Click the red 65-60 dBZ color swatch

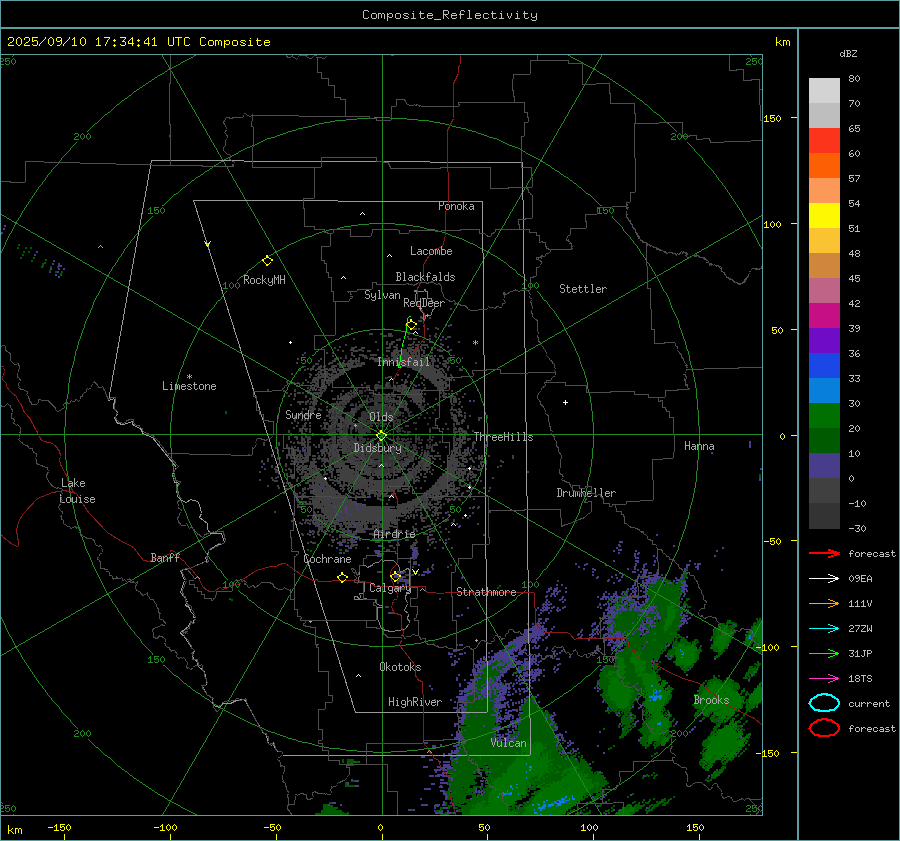pos(824,140)
